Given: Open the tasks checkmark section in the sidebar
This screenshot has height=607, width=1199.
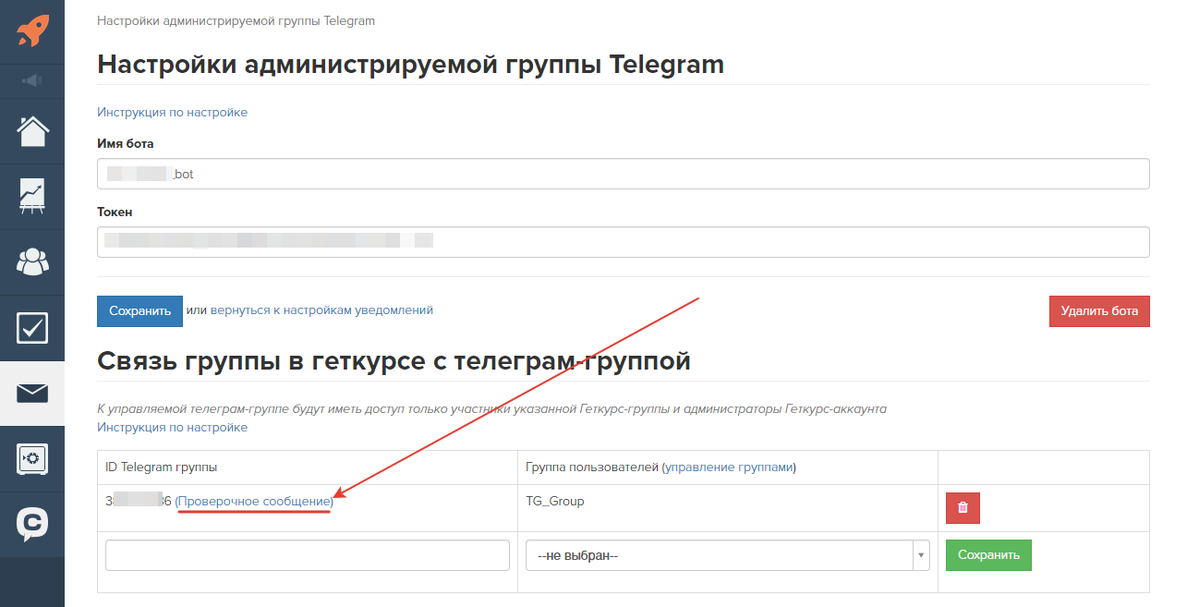Looking at the screenshot, I should pos(32,328).
